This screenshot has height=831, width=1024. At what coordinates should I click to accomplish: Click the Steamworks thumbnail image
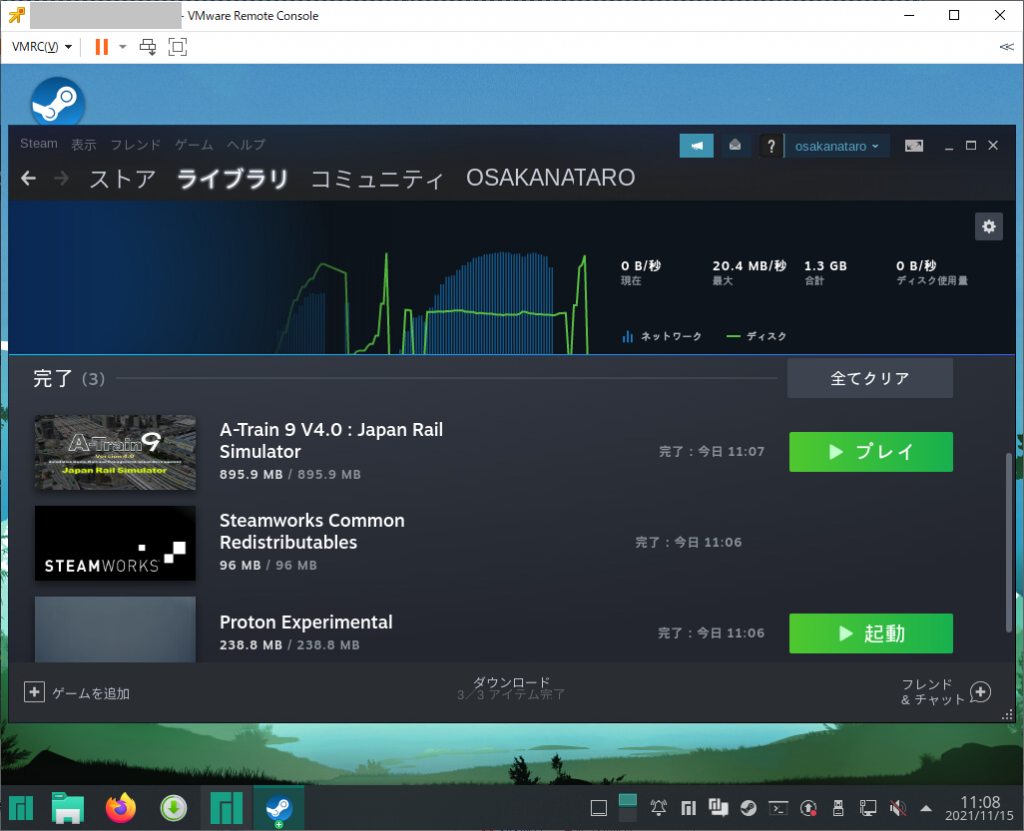pos(115,543)
